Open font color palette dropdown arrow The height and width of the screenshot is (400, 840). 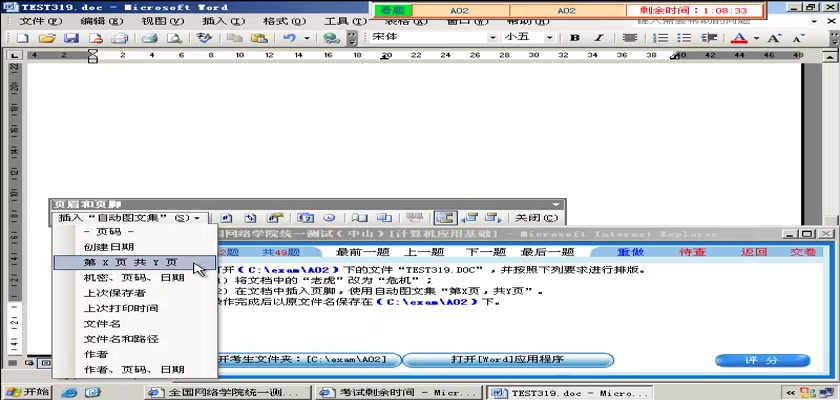[x=756, y=38]
